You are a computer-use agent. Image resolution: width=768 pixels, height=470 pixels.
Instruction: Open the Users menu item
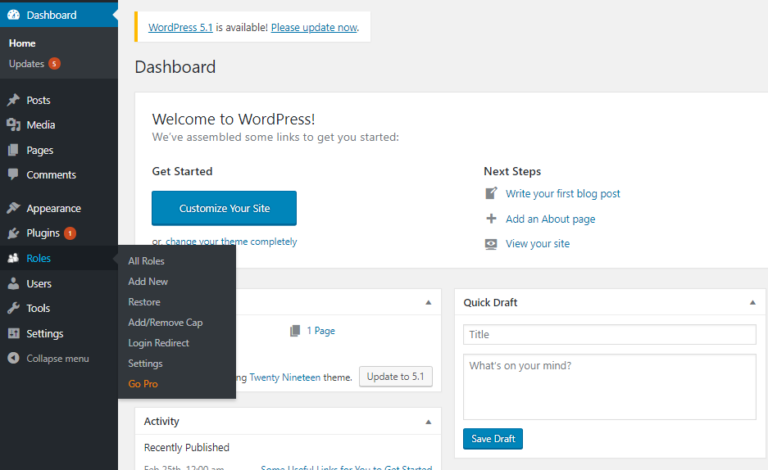(39, 283)
